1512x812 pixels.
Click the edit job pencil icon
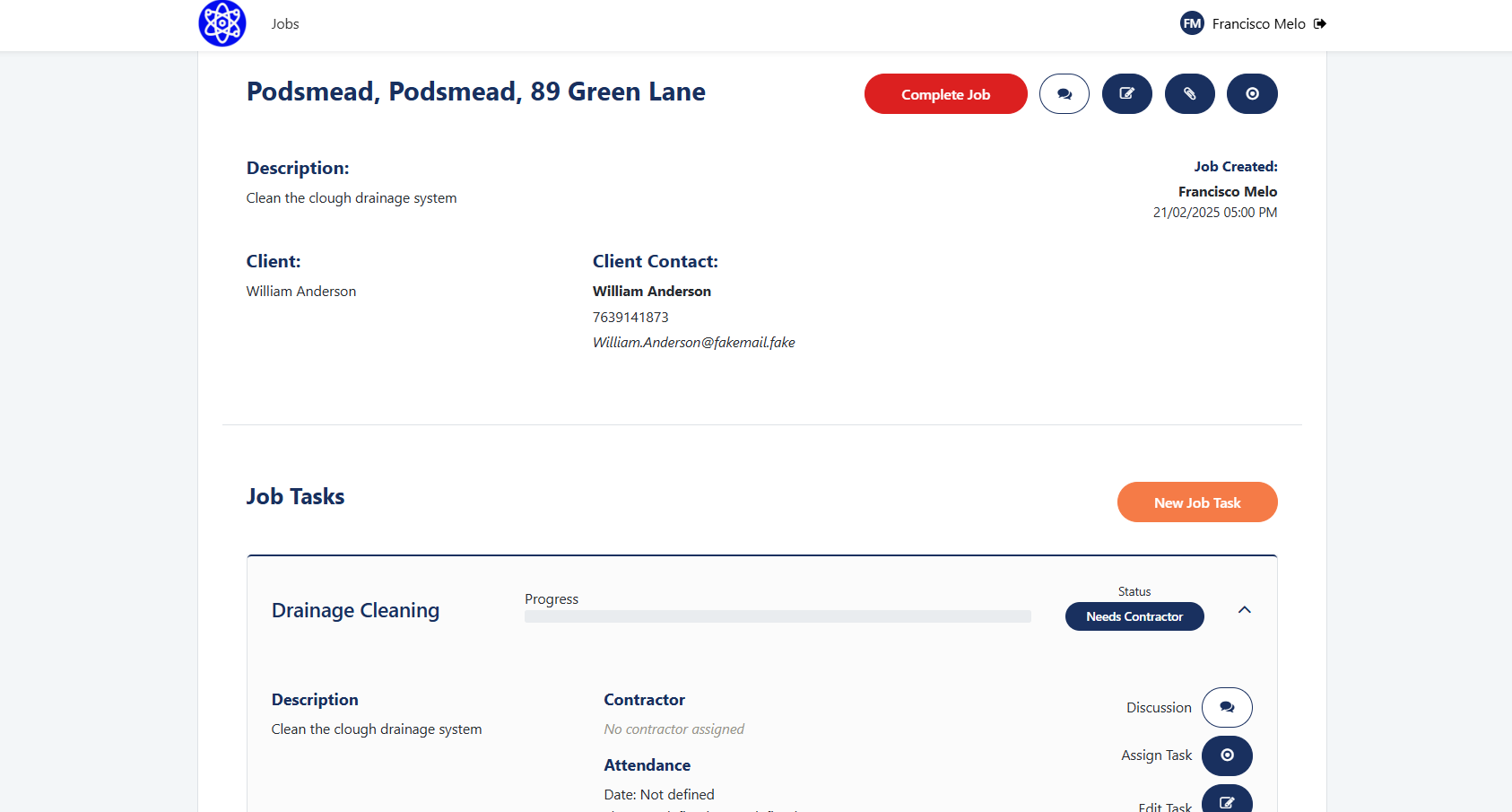point(1127,94)
